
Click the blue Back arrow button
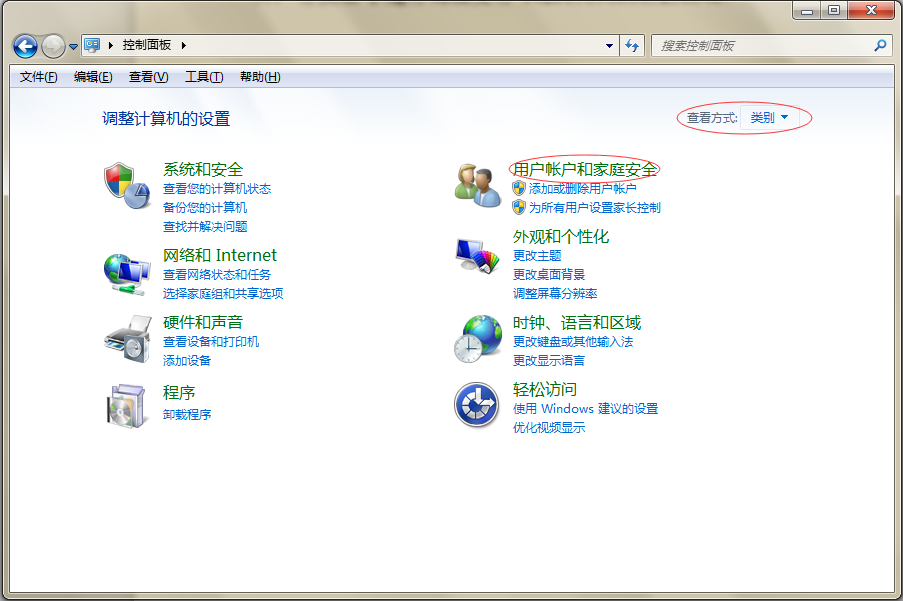click(x=25, y=46)
